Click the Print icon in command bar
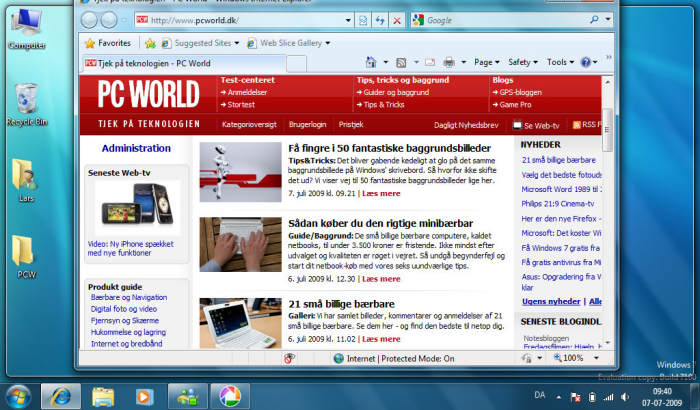Screen dimensions: 700x410 point(449,63)
